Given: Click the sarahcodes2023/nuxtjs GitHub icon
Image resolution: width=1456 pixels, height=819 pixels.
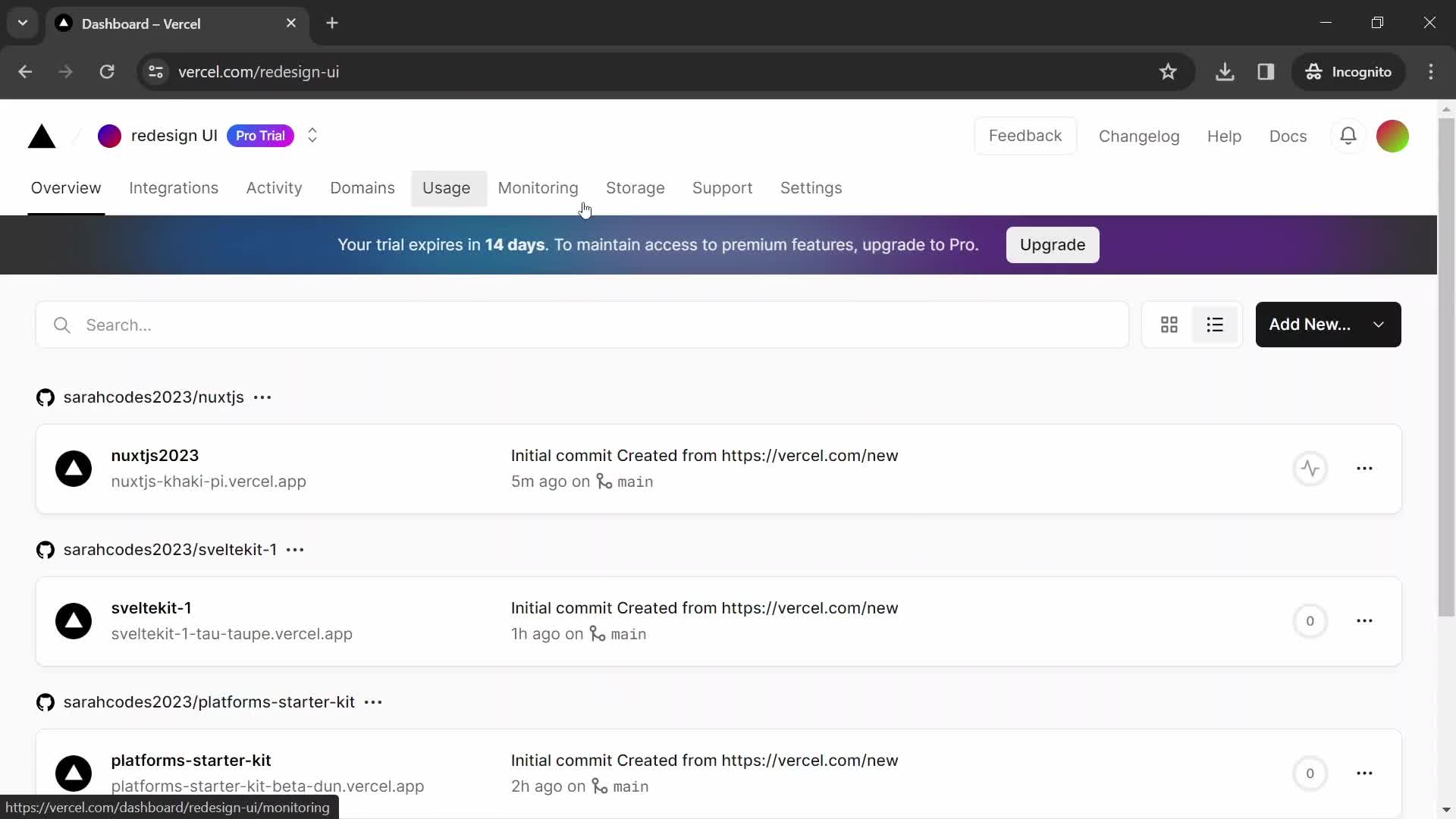Looking at the screenshot, I should point(45,397).
